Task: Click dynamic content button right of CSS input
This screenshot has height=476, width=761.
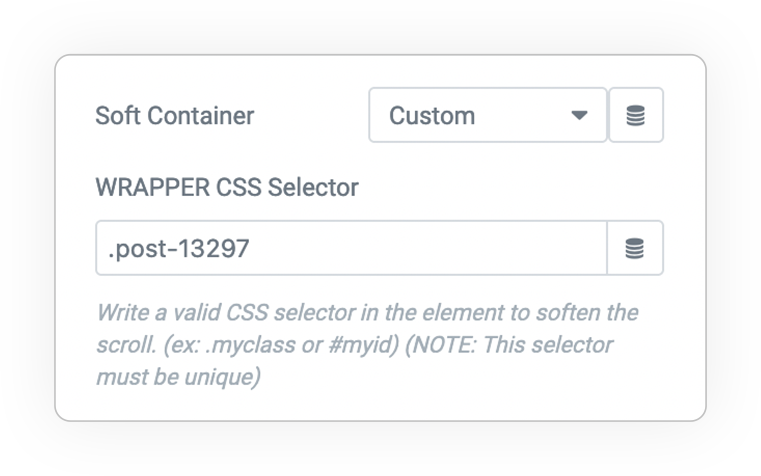Action: (x=635, y=248)
